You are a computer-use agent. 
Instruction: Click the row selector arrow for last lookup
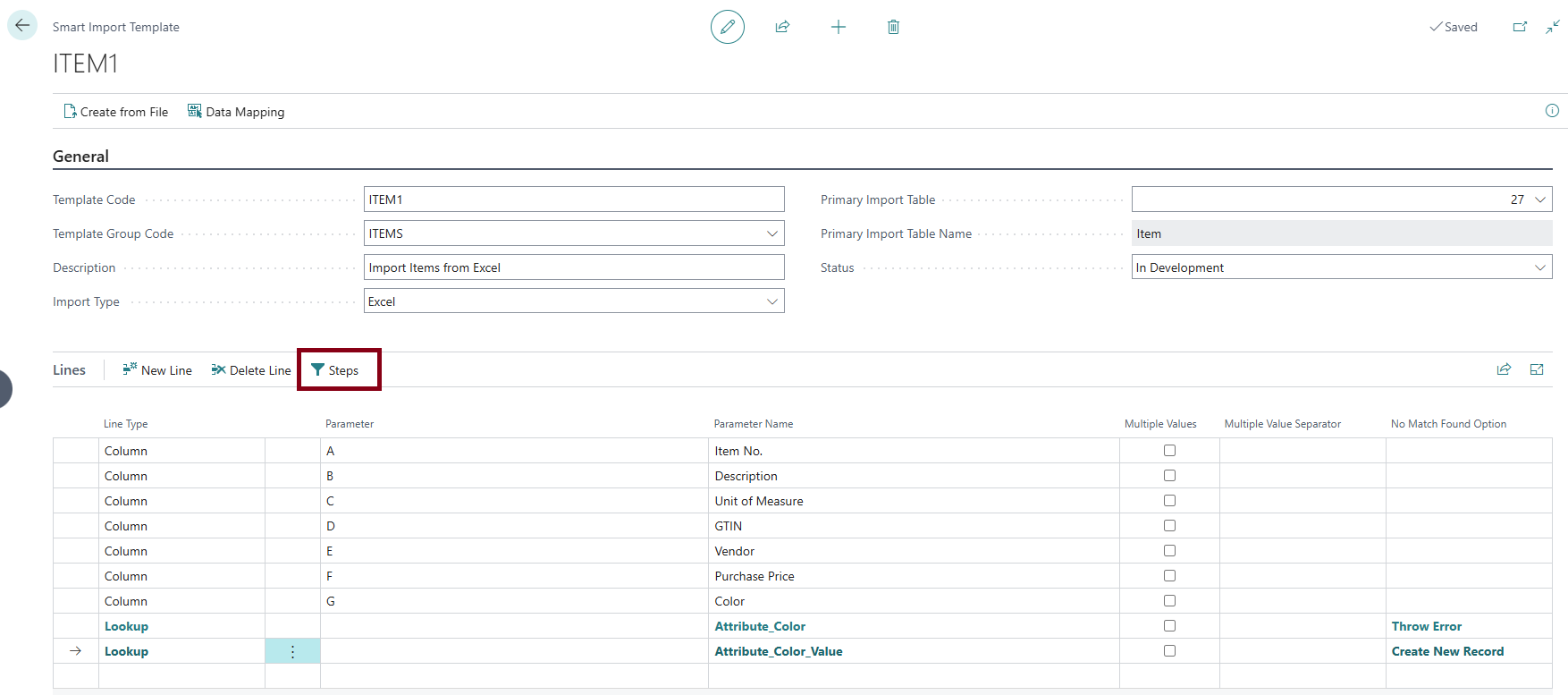(76, 651)
